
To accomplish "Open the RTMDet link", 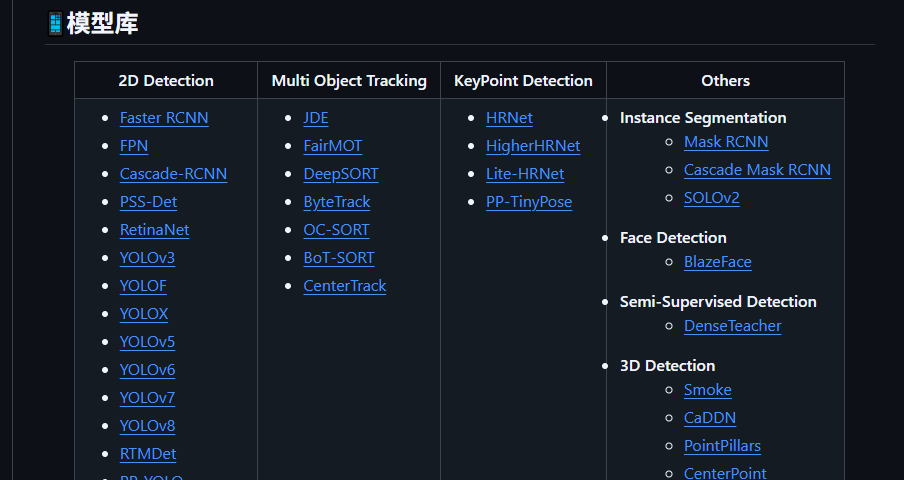I will (x=148, y=454).
